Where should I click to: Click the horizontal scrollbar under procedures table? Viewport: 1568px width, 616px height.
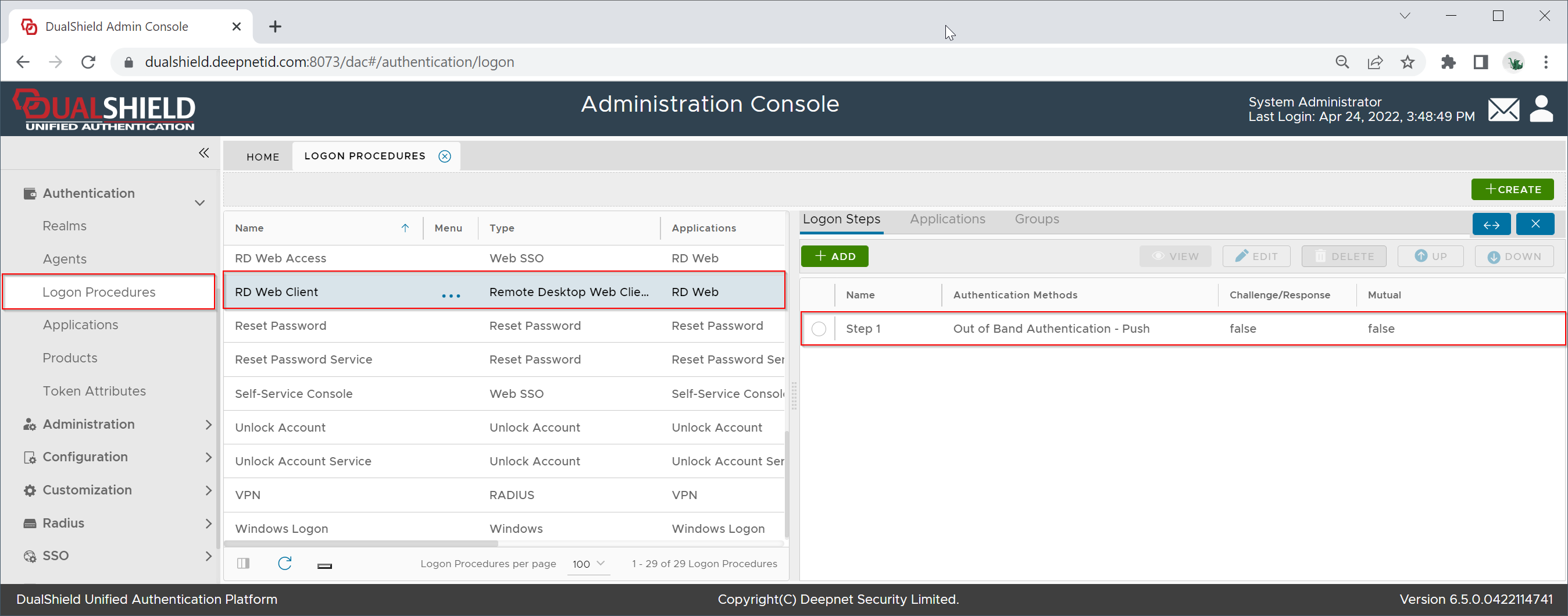(x=360, y=543)
